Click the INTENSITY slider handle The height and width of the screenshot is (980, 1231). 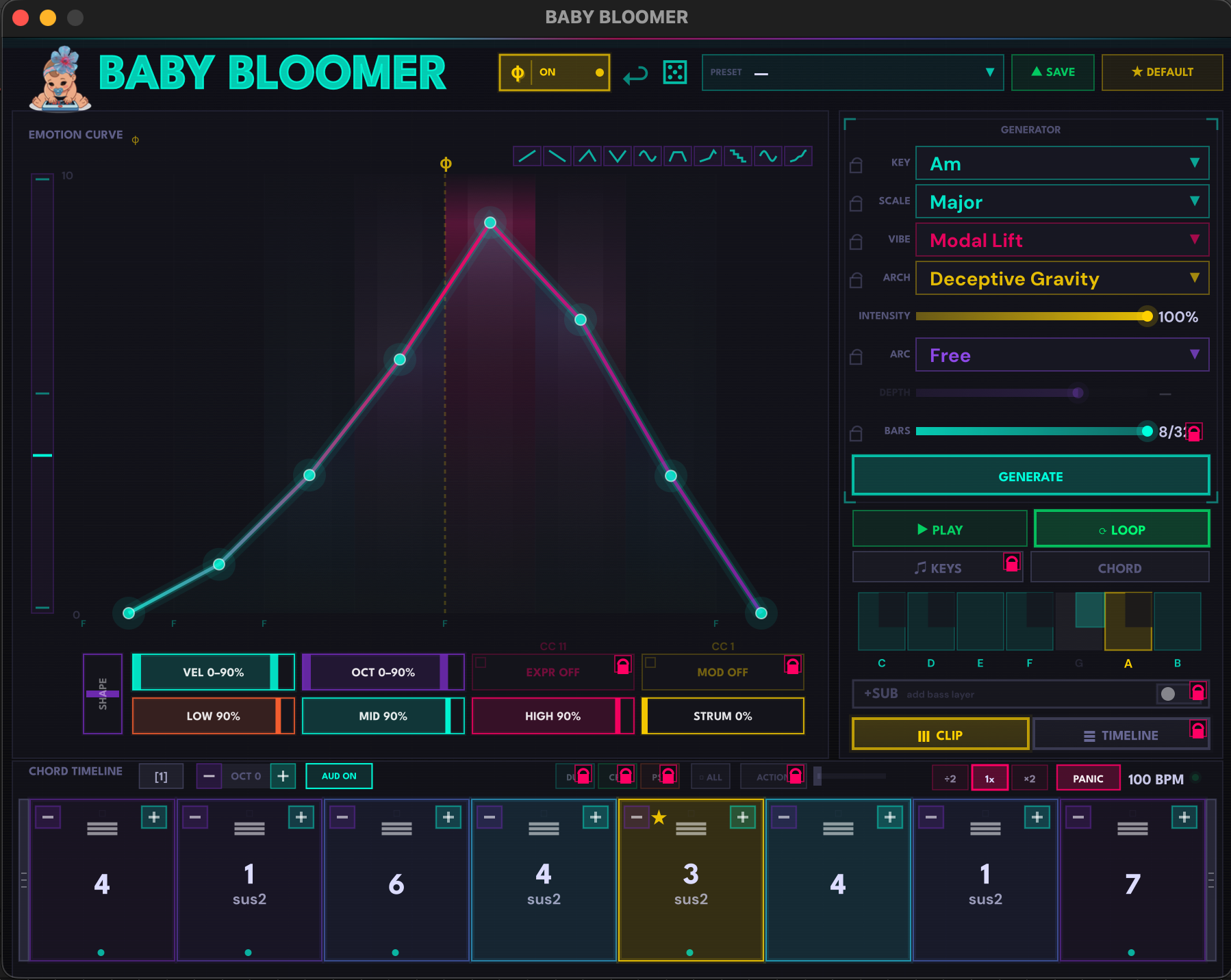pos(1147,316)
